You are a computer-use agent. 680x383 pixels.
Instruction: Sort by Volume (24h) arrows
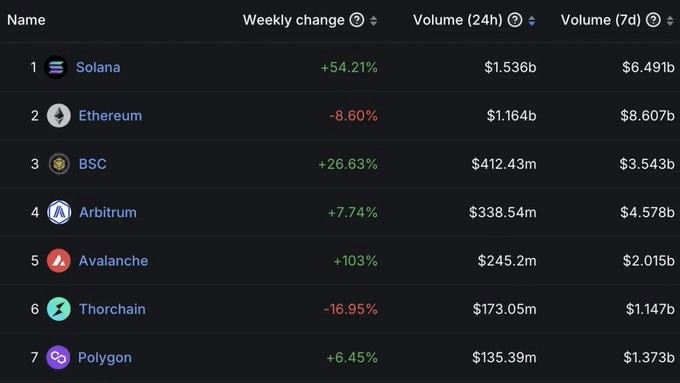click(532, 20)
